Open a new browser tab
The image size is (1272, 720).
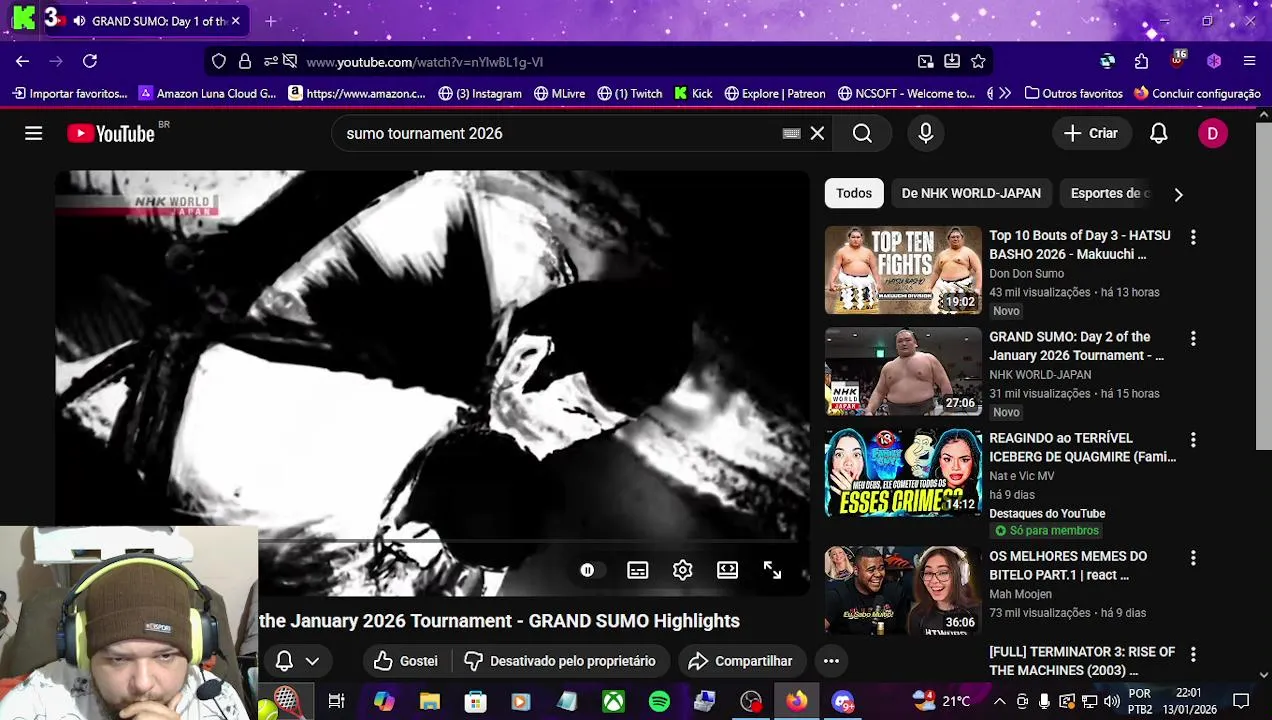pos(270,21)
